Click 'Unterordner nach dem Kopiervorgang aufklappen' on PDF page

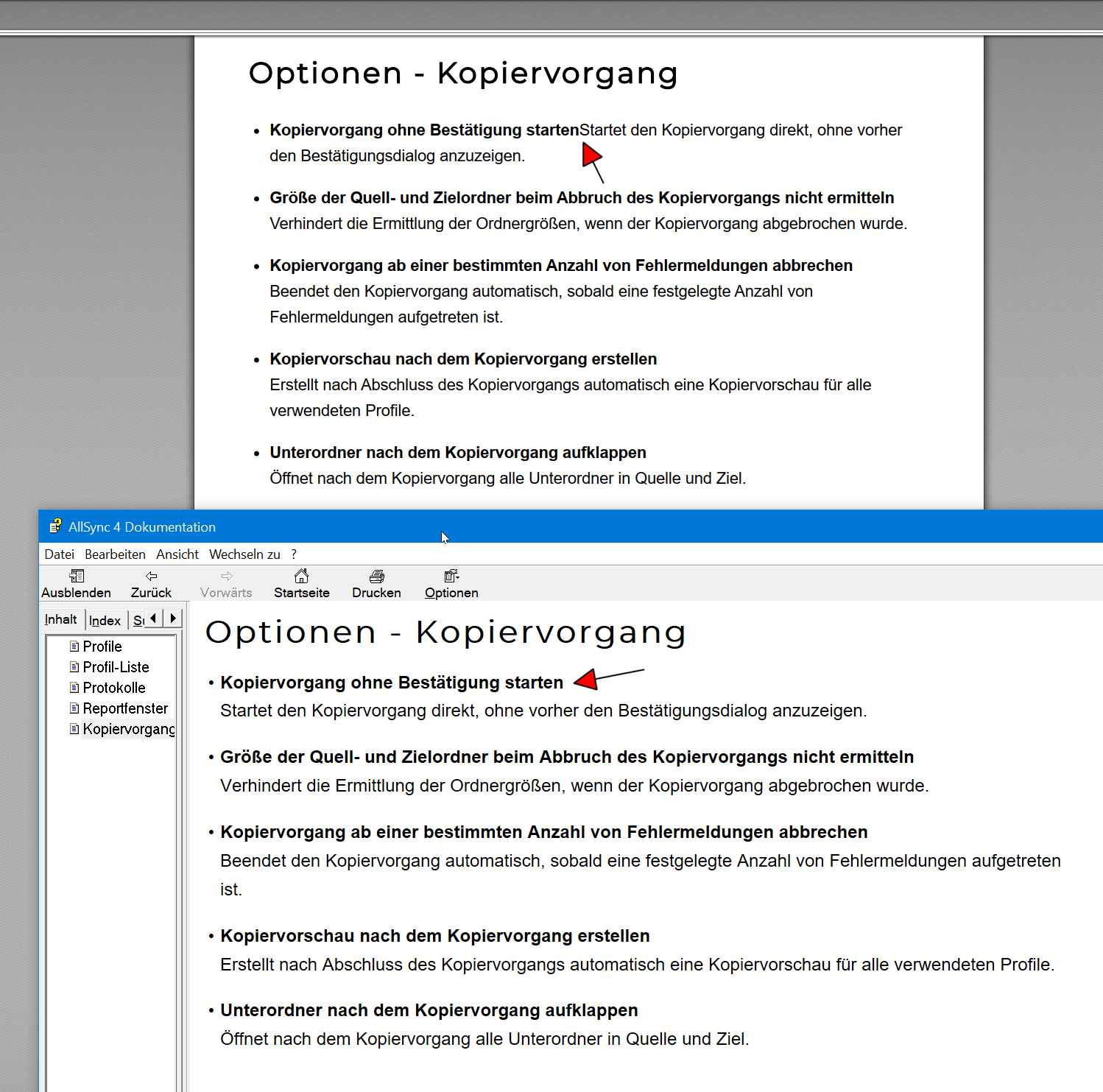click(x=458, y=452)
